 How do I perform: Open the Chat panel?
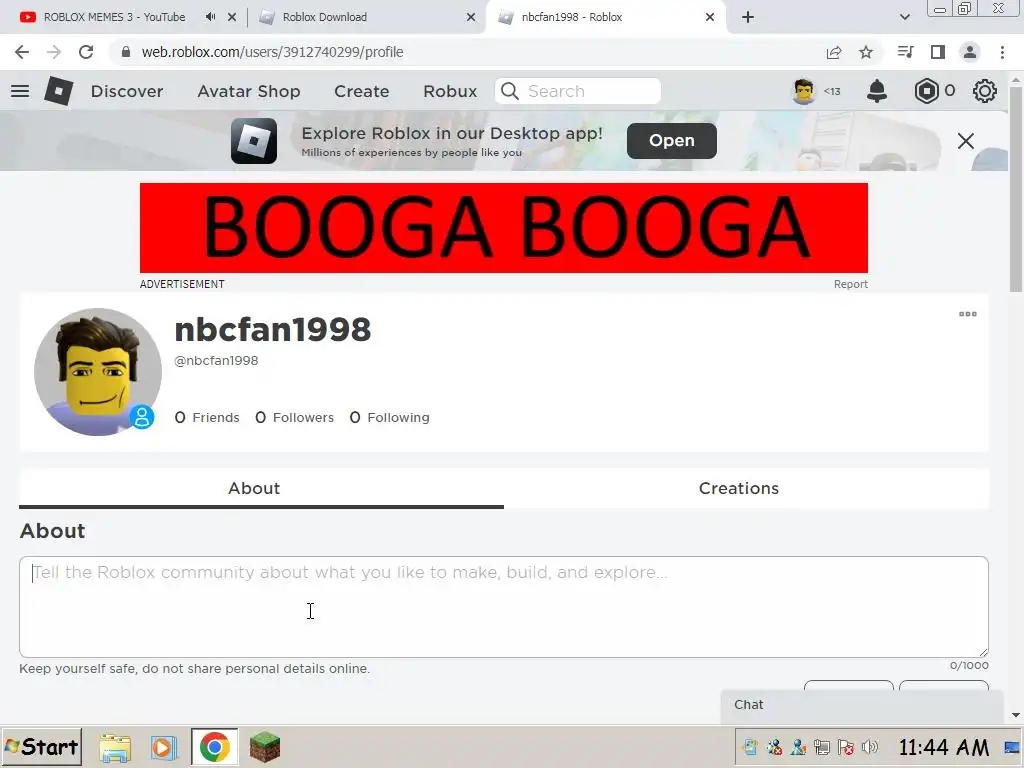click(x=861, y=705)
